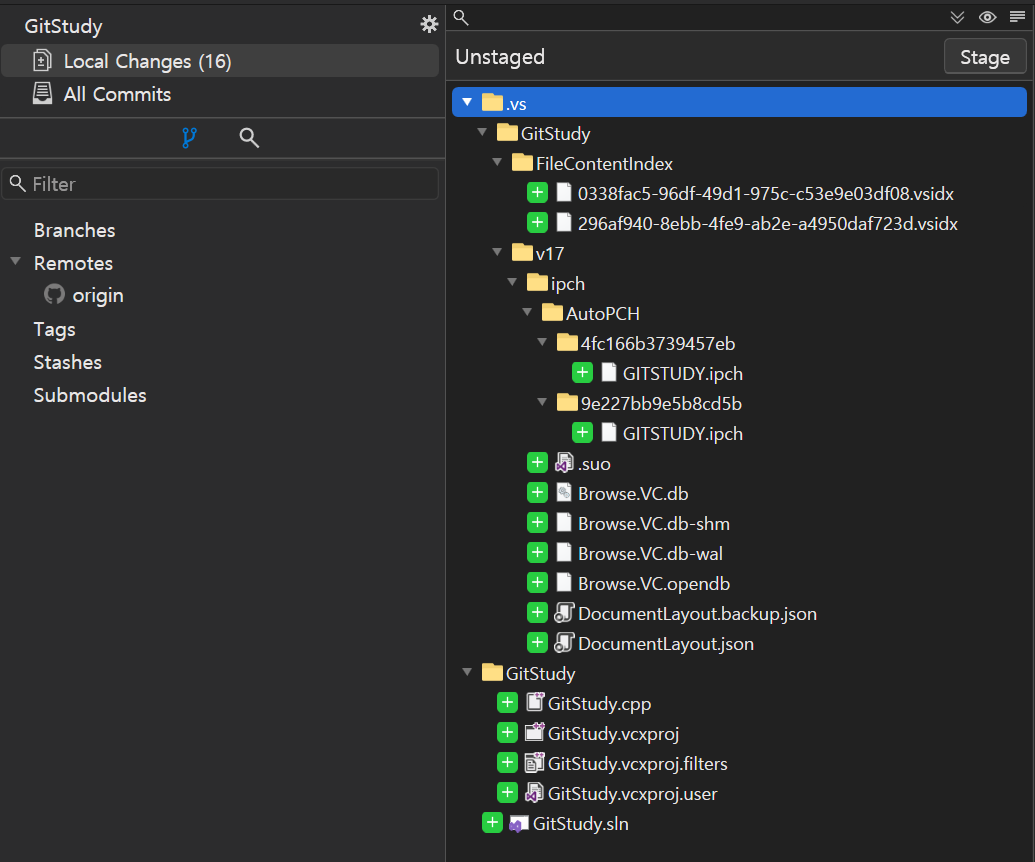This screenshot has width=1035, height=862.
Task: Stage GitStudy.vcxproj.filters plus icon
Action: [x=508, y=763]
